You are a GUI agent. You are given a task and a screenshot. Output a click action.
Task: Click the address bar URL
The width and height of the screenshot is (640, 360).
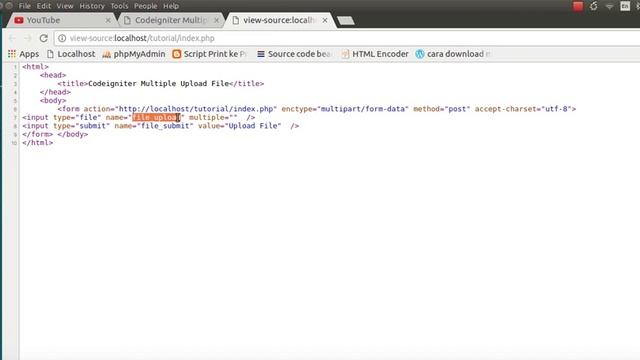coord(142,38)
